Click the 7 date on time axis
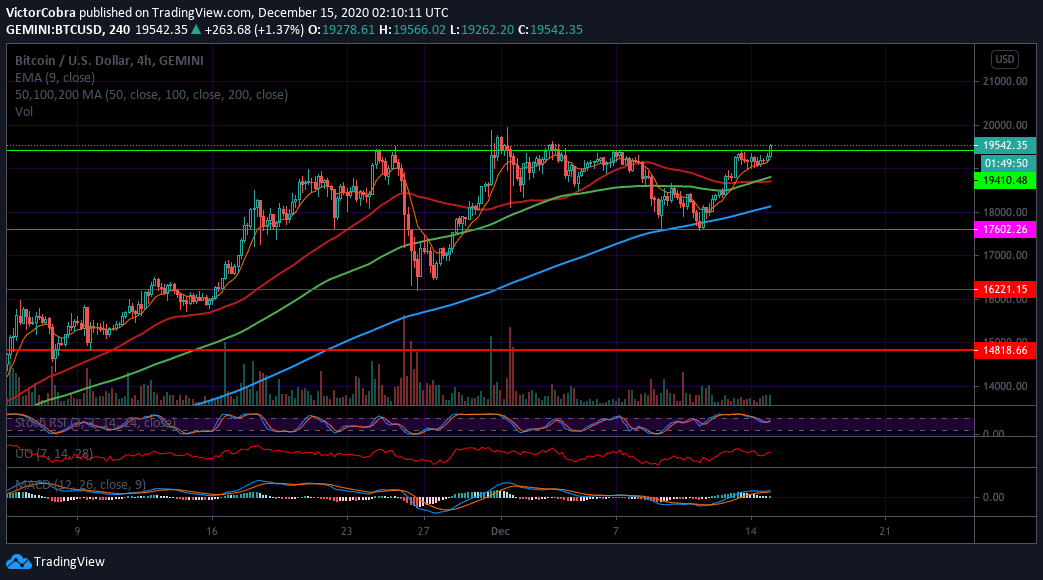Screen dimensions: 1043x580 point(616,531)
